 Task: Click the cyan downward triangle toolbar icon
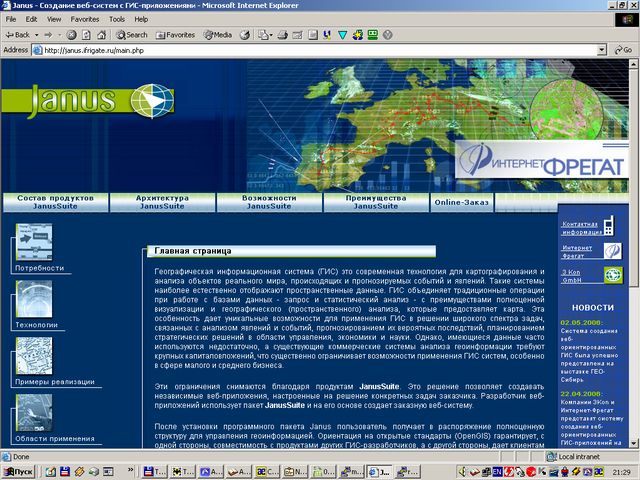pyautogui.click(x=342, y=35)
